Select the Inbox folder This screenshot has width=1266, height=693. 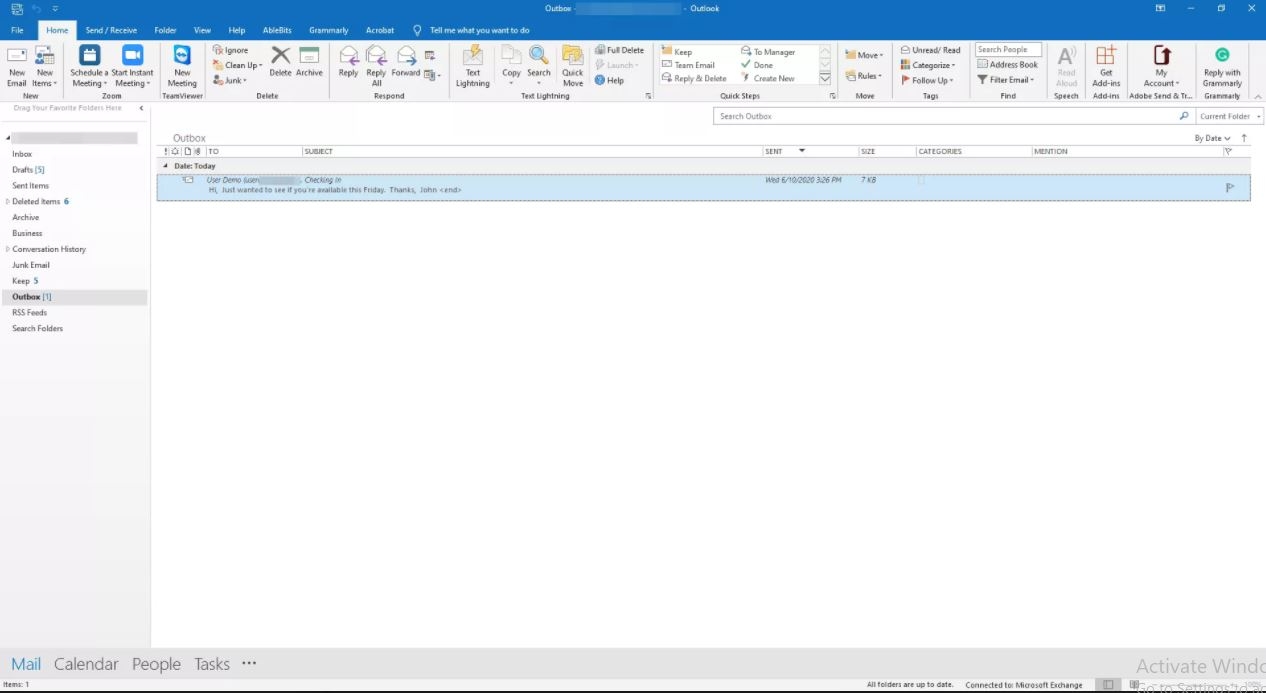pyautogui.click(x=22, y=154)
